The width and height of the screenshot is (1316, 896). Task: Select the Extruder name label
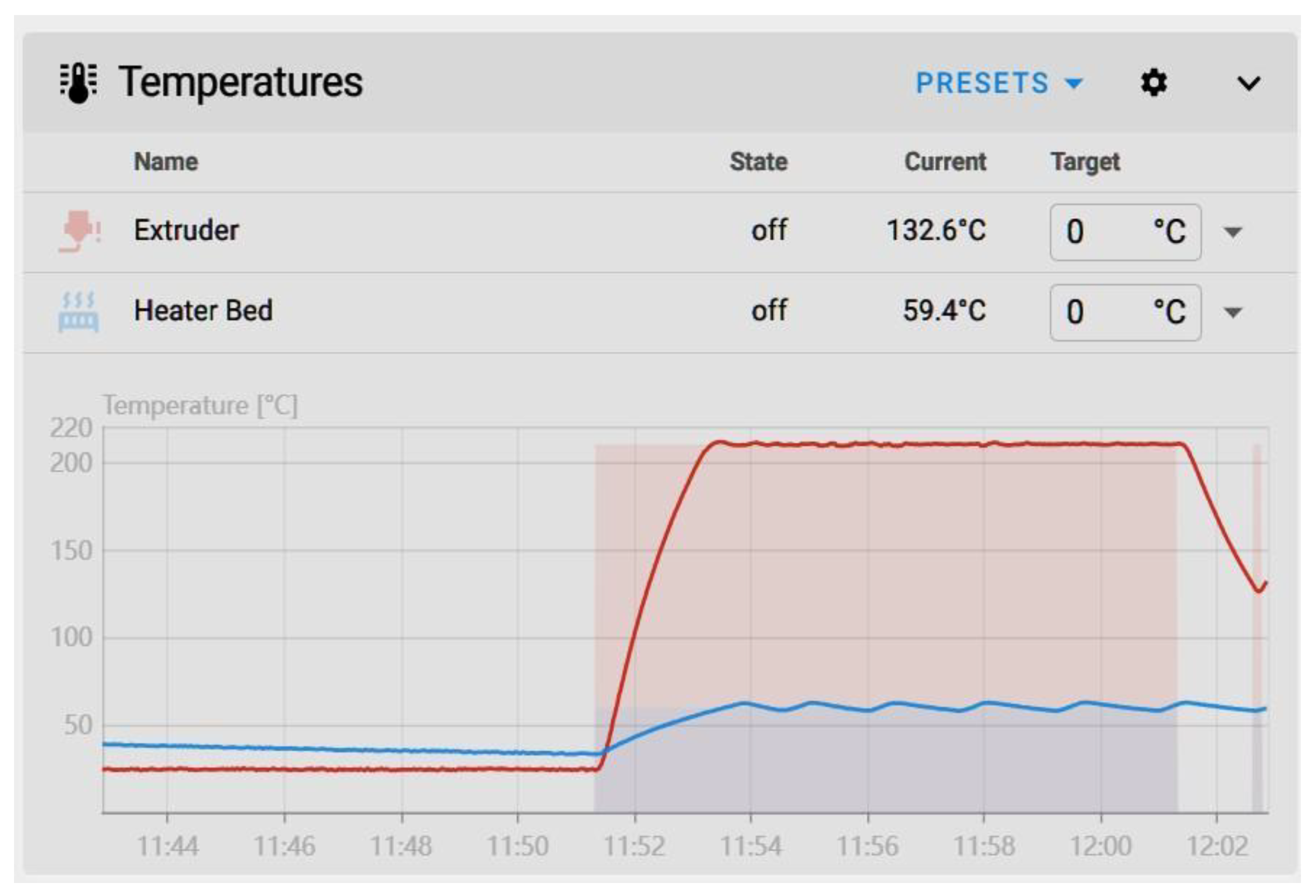pyautogui.click(x=186, y=231)
